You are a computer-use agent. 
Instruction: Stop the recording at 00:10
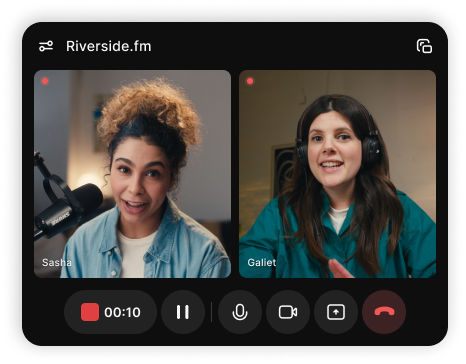point(110,312)
